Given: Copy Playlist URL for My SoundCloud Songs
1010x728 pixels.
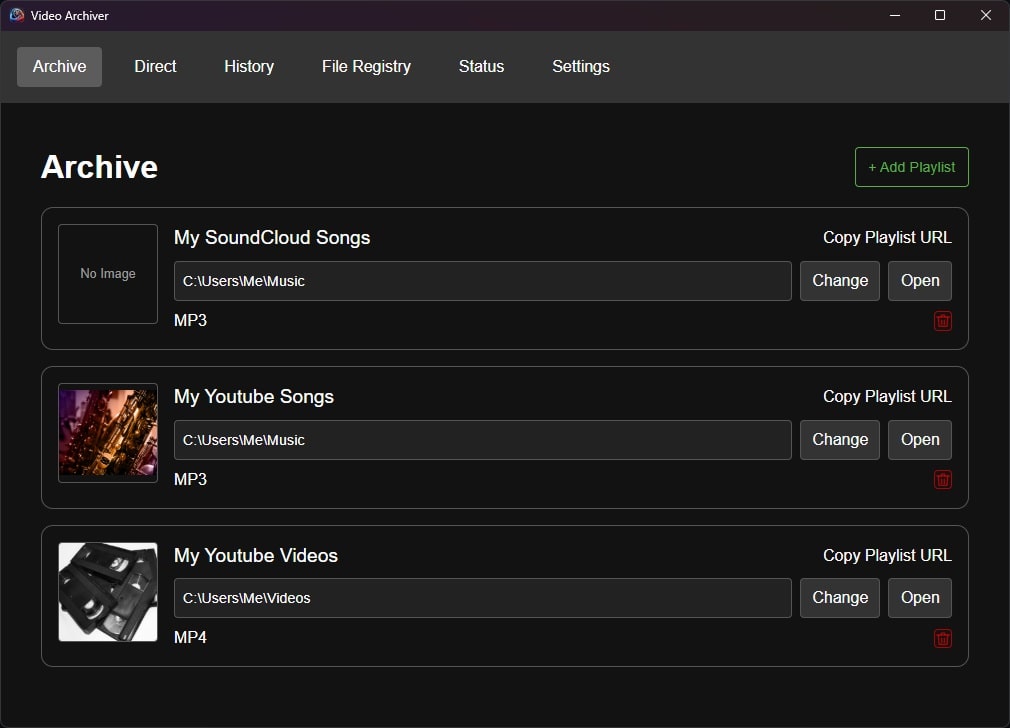Looking at the screenshot, I should [887, 238].
